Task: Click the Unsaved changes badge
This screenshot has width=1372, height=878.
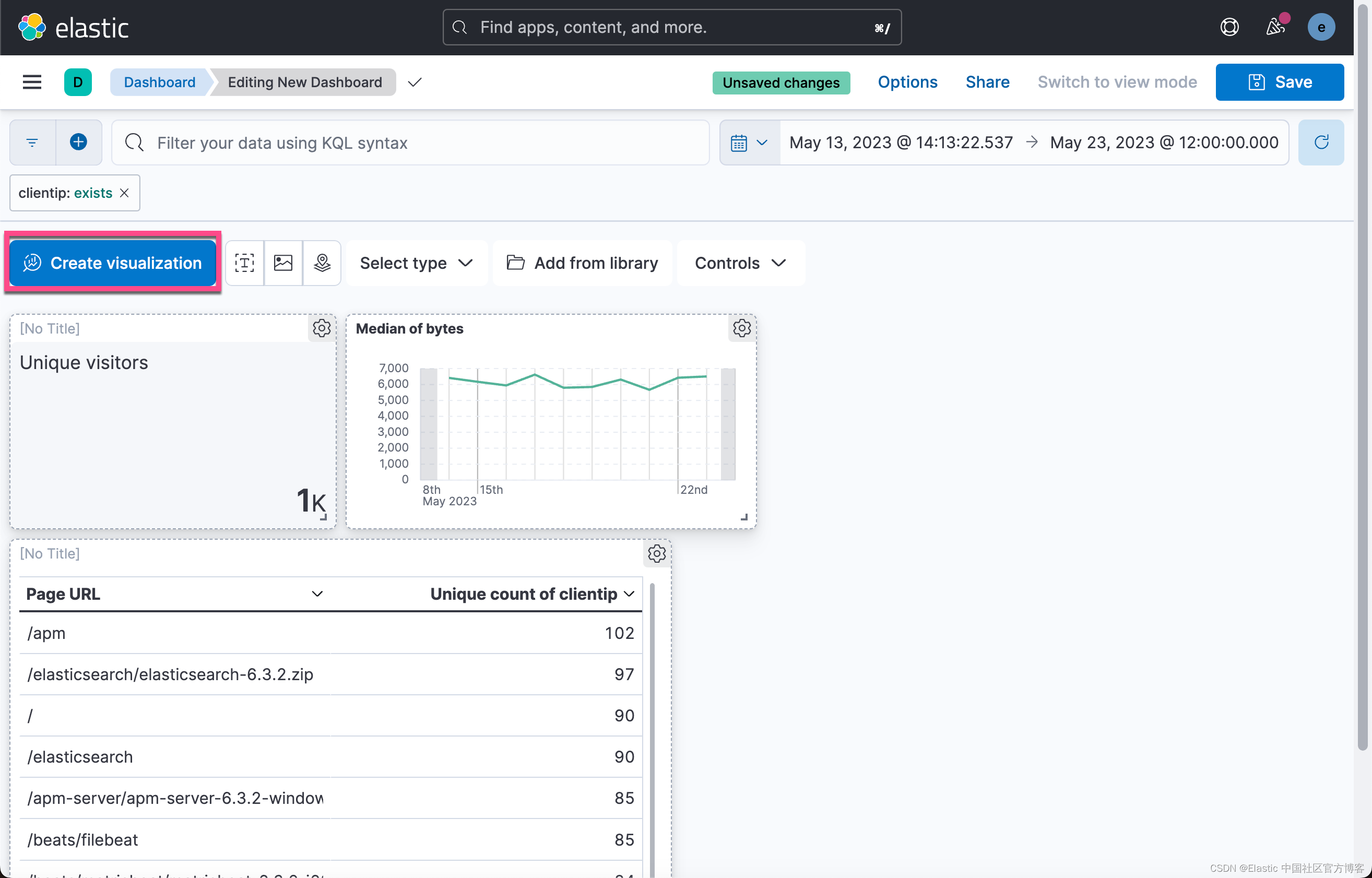Action: [x=780, y=82]
